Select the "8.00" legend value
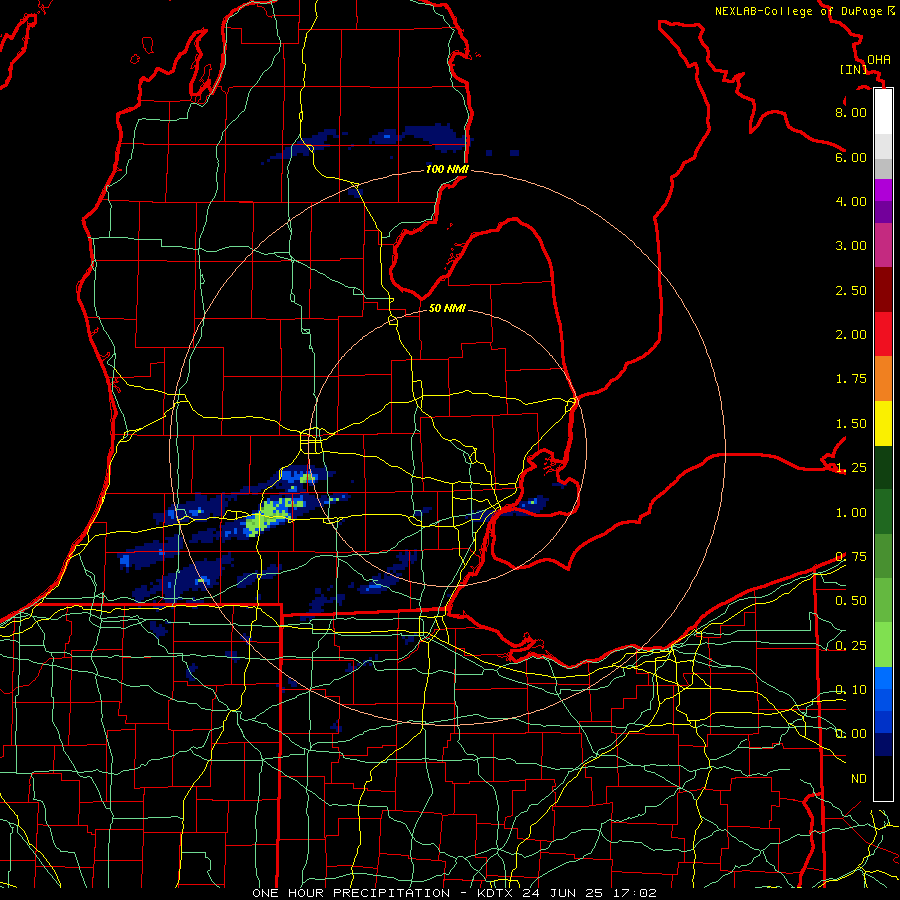The image size is (900, 900). (851, 112)
